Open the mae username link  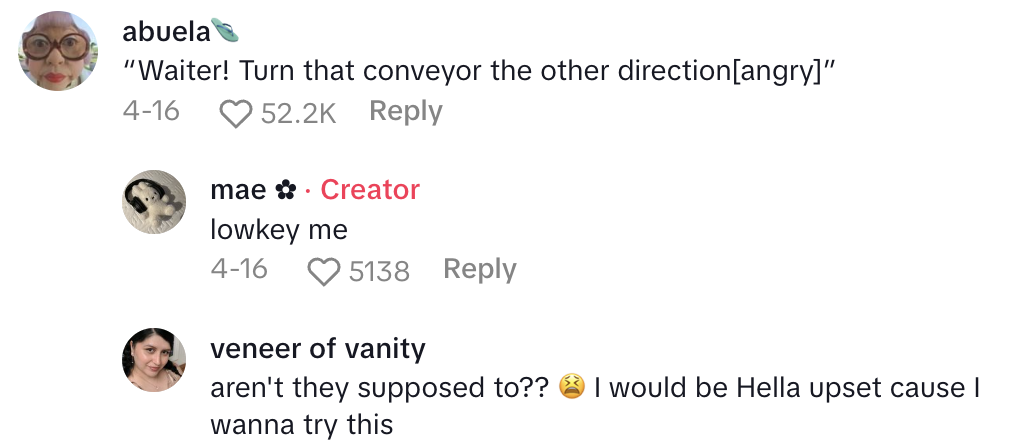[x=239, y=190]
